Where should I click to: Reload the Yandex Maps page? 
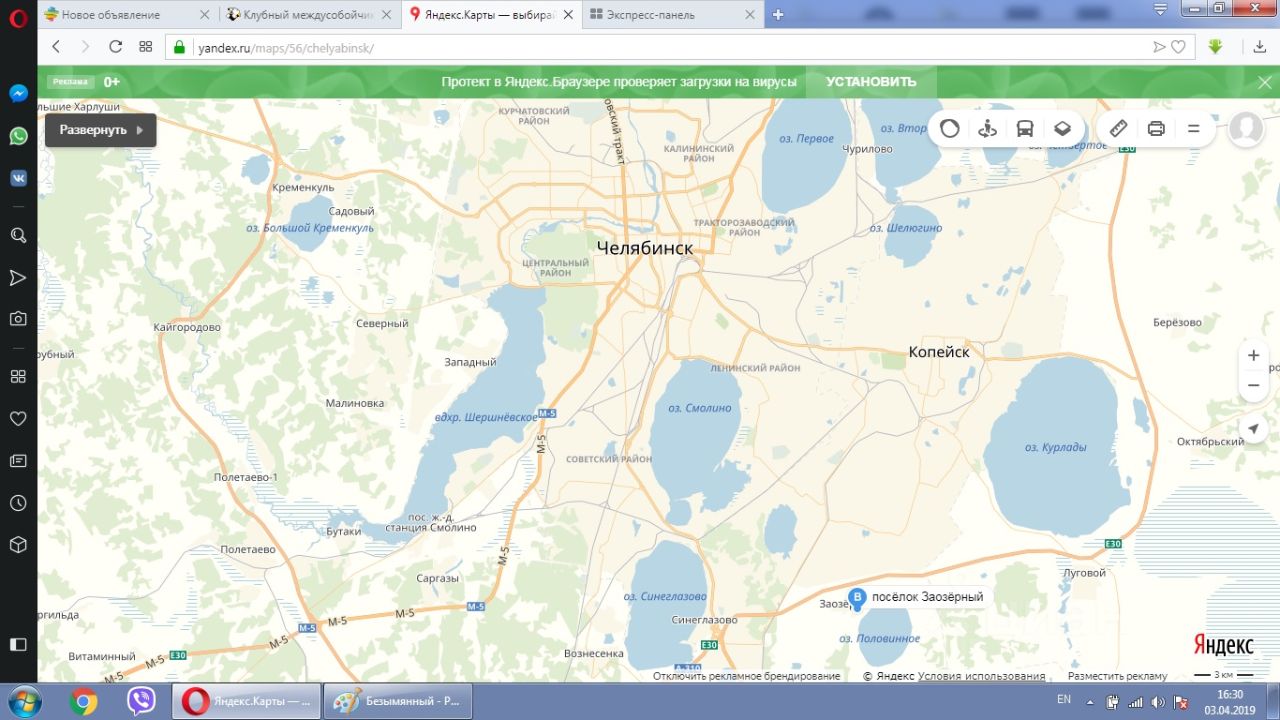point(115,47)
